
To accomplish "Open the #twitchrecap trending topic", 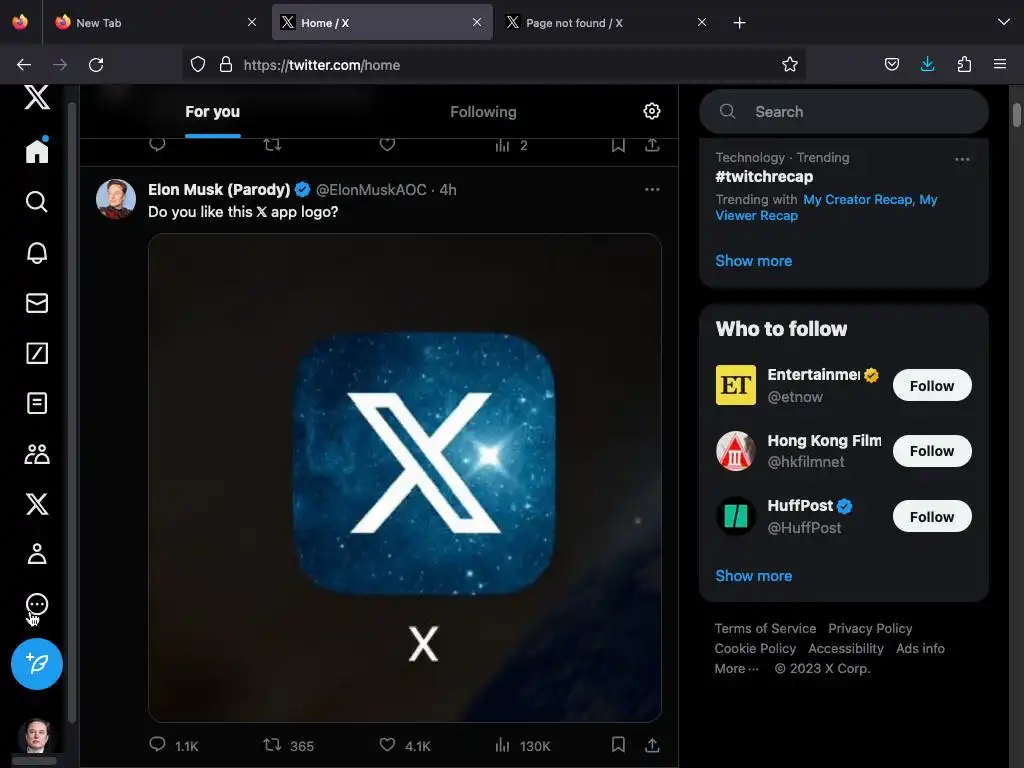I will (x=764, y=176).
